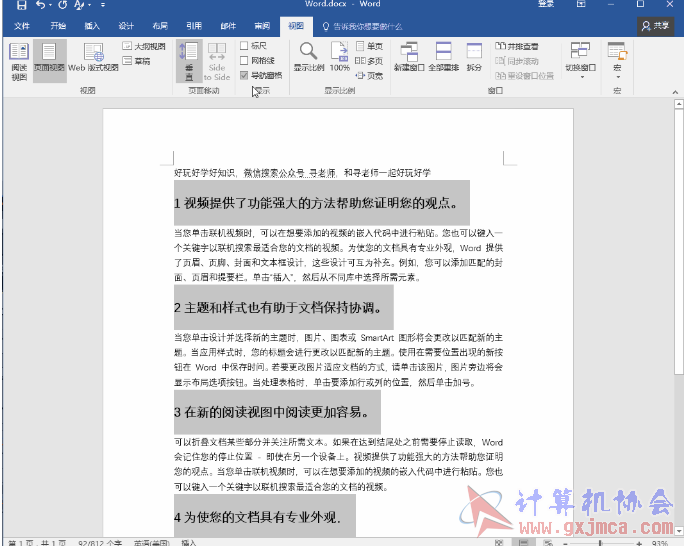Click heading 1 视频提供了功能强大的方法
The image size is (689, 546).
316,203
